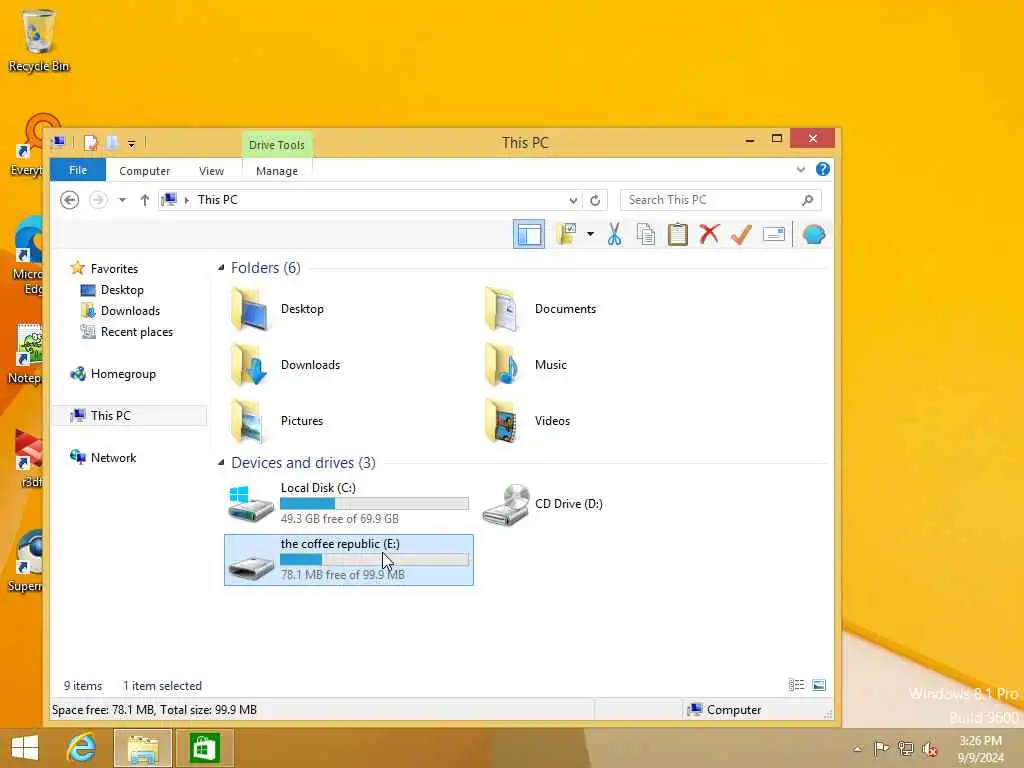
Task: Click the Forward navigation arrow
Action: (98, 200)
